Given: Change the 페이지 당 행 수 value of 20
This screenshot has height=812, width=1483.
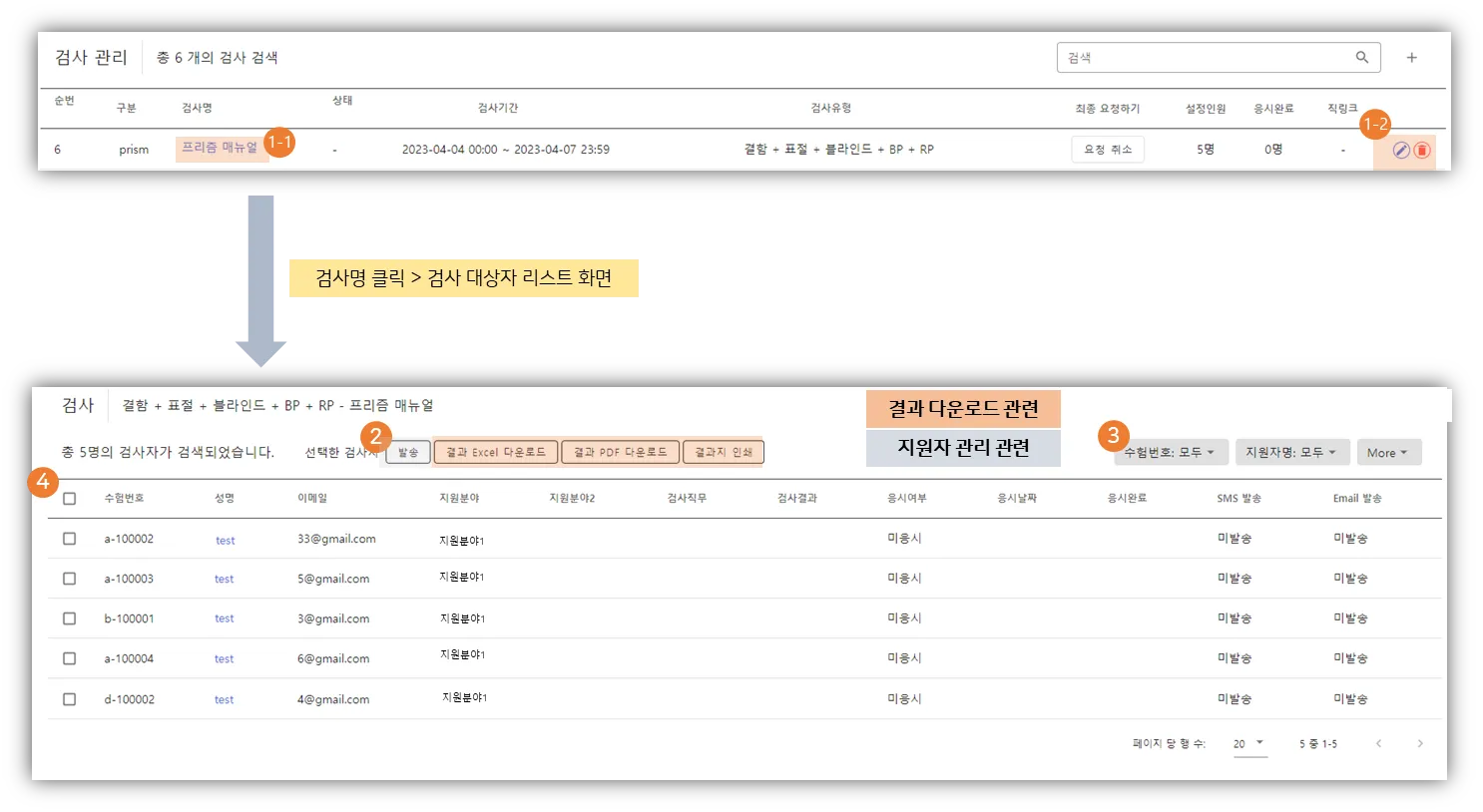Looking at the screenshot, I should 1249,744.
